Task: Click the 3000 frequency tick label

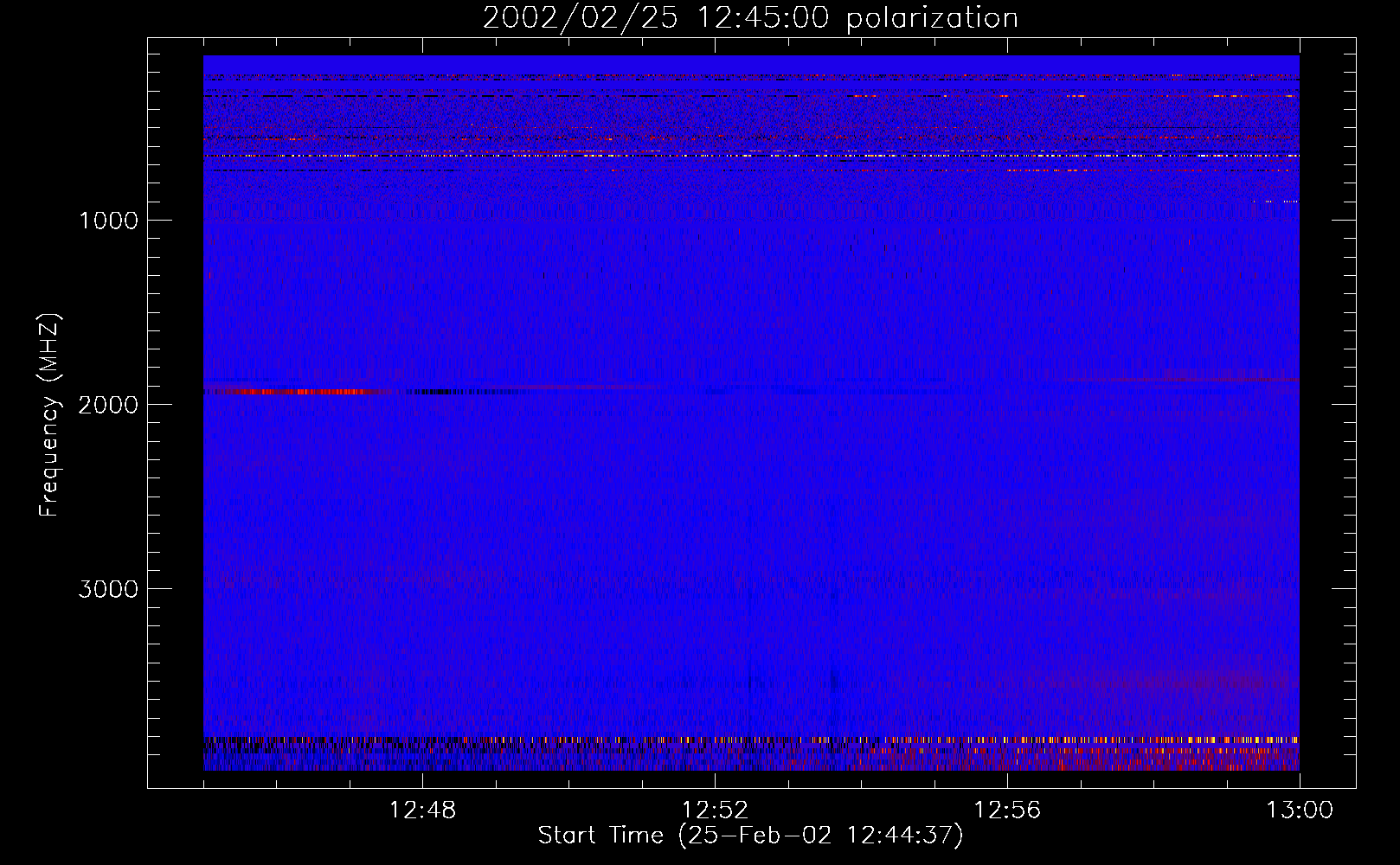Action: click(108, 589)
